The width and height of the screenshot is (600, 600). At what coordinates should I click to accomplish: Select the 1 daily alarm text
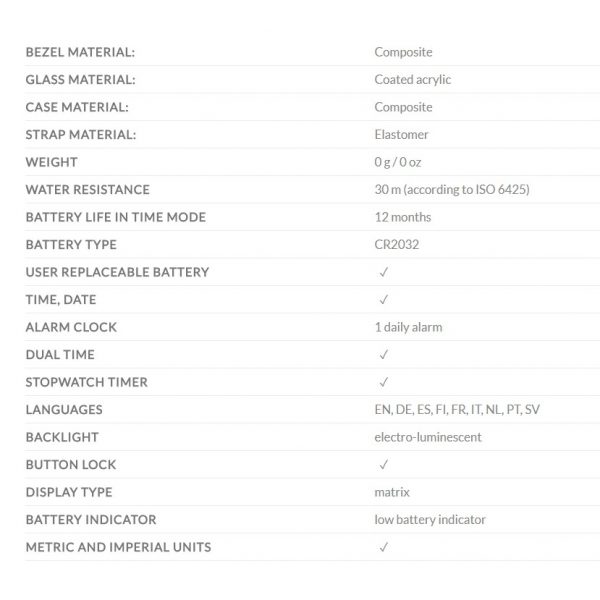[x=408, y=327]
